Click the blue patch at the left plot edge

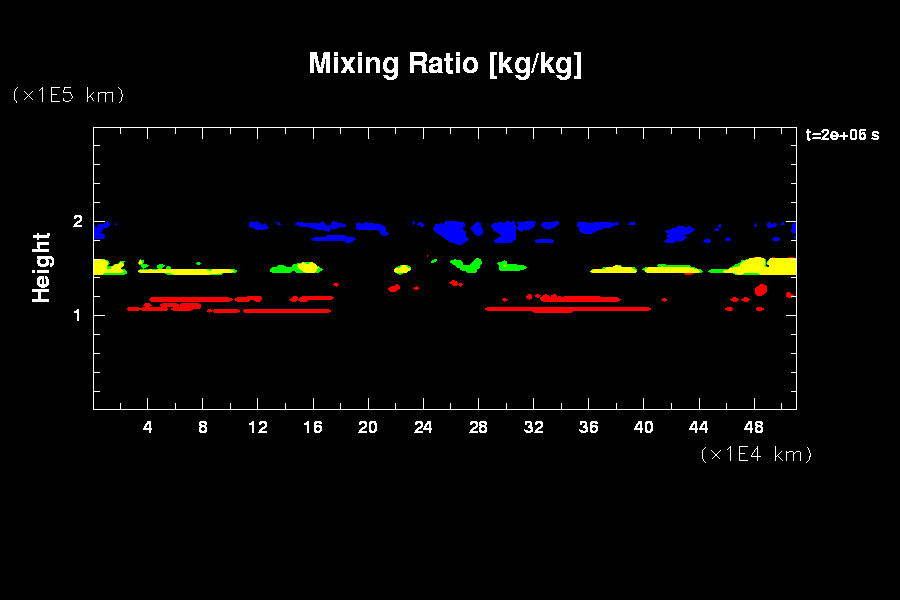(100, 231)
